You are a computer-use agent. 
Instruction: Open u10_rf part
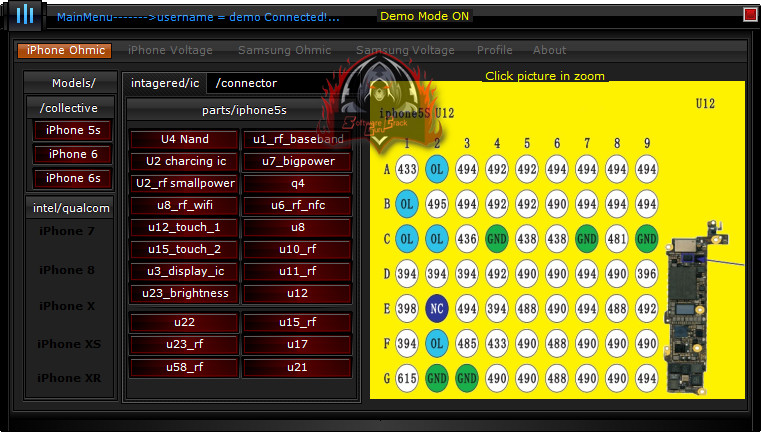(x=298, y=249)
